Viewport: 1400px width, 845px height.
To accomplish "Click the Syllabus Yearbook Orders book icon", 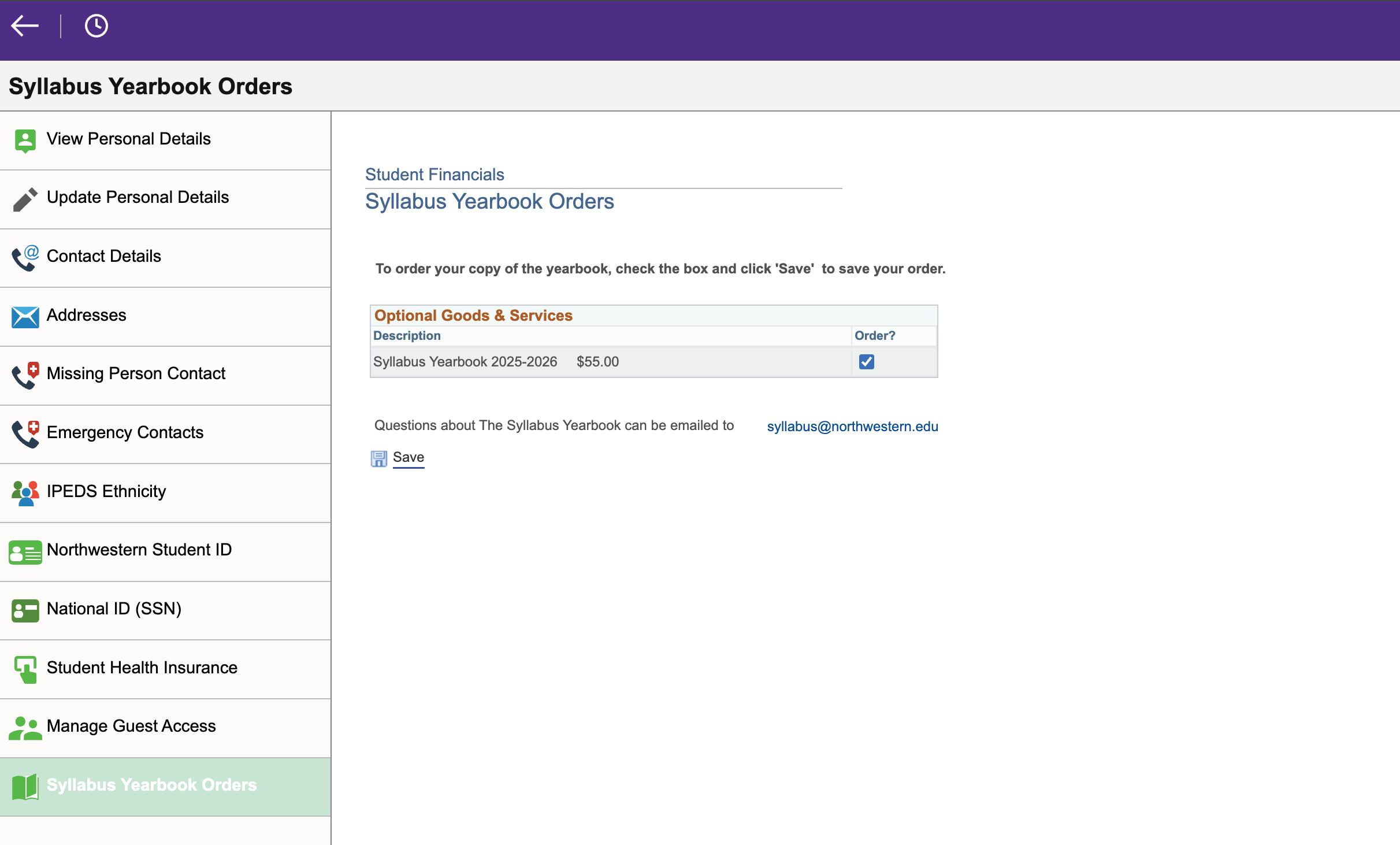I will [x=25, y=787].
